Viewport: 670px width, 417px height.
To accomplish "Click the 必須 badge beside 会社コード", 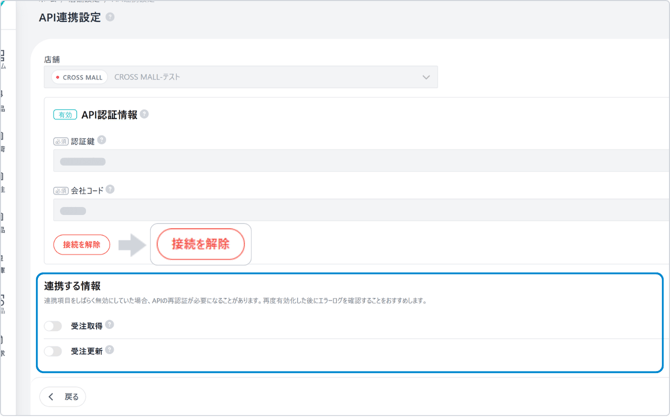I will 61,190.
